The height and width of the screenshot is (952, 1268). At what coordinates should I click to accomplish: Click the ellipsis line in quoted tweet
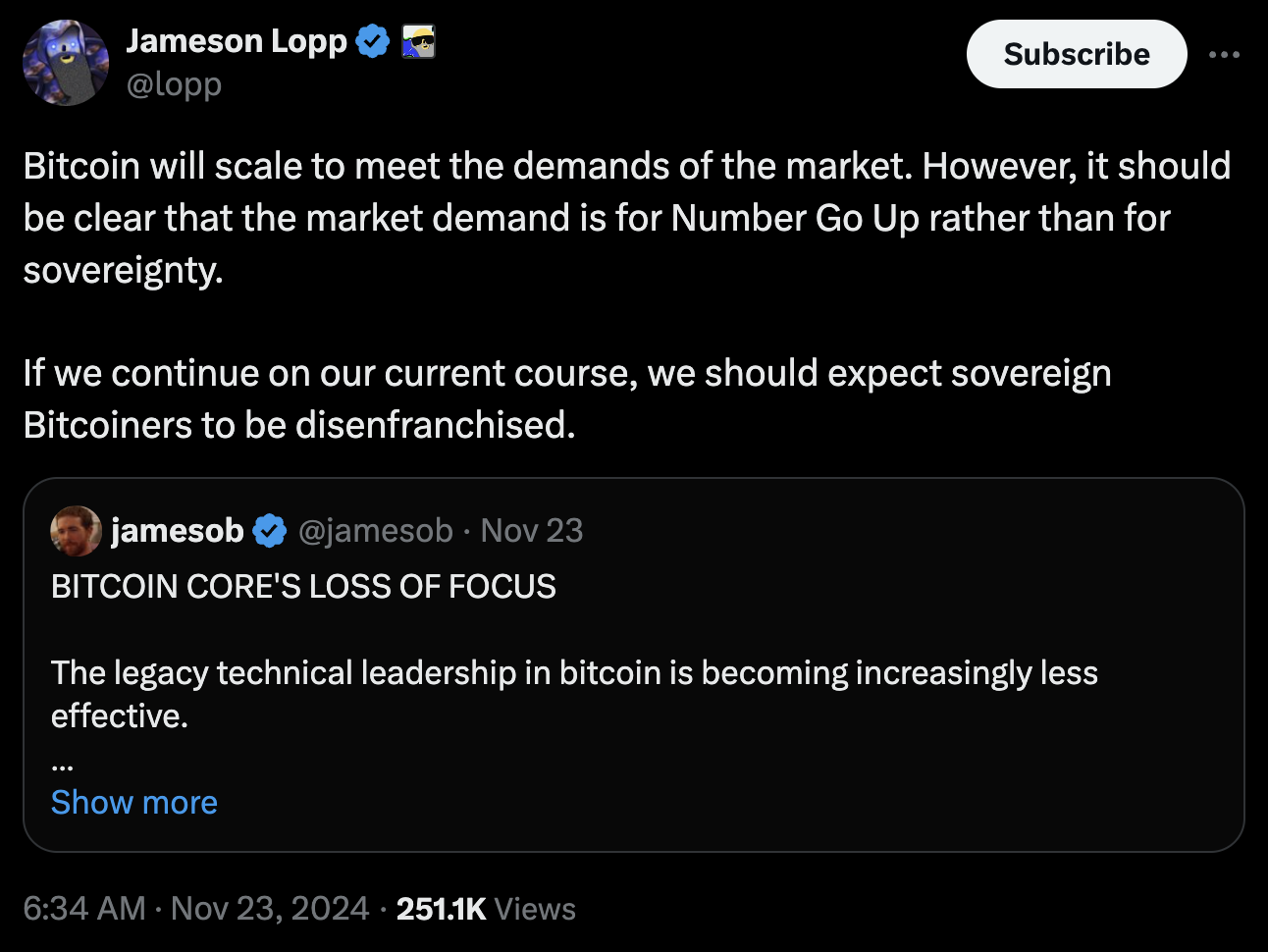tap(63, 762)
